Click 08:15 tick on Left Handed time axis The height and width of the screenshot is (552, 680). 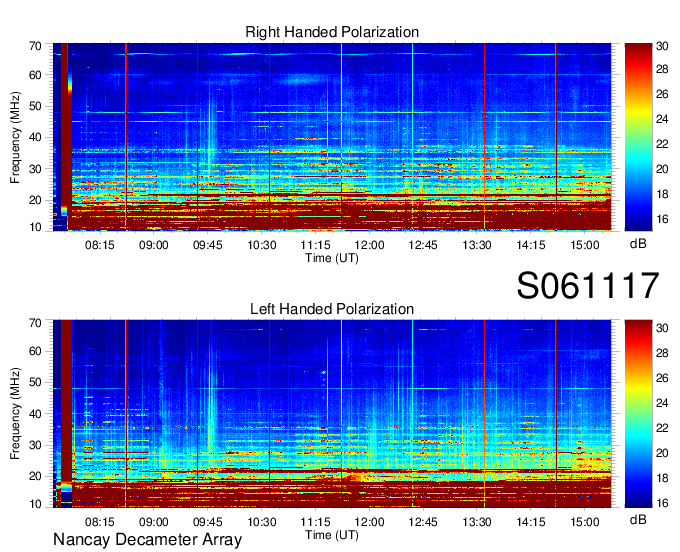coord(100,522)
